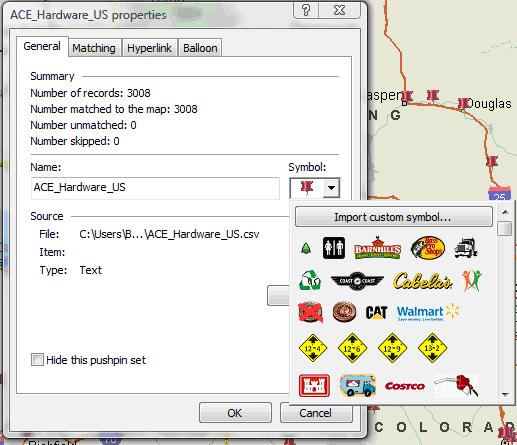This screenshot has height=445, width=517.
Task: Choose the recycling symbol icon
Action: click(310, 280)
